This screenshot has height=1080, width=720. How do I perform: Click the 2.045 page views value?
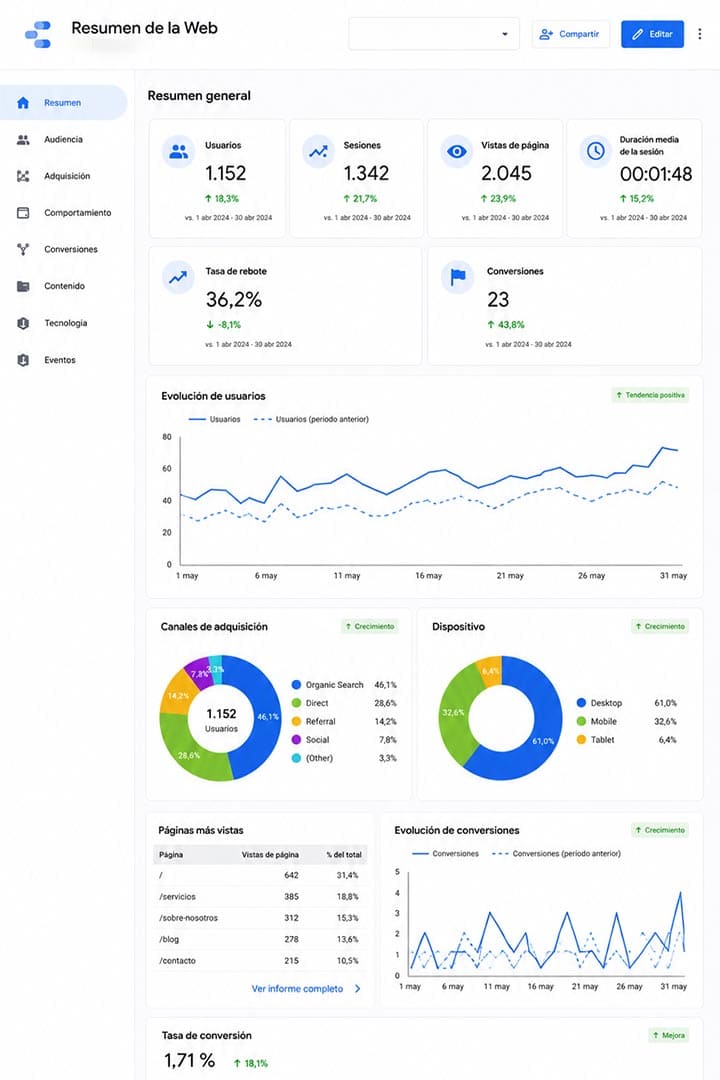(506, 174)
